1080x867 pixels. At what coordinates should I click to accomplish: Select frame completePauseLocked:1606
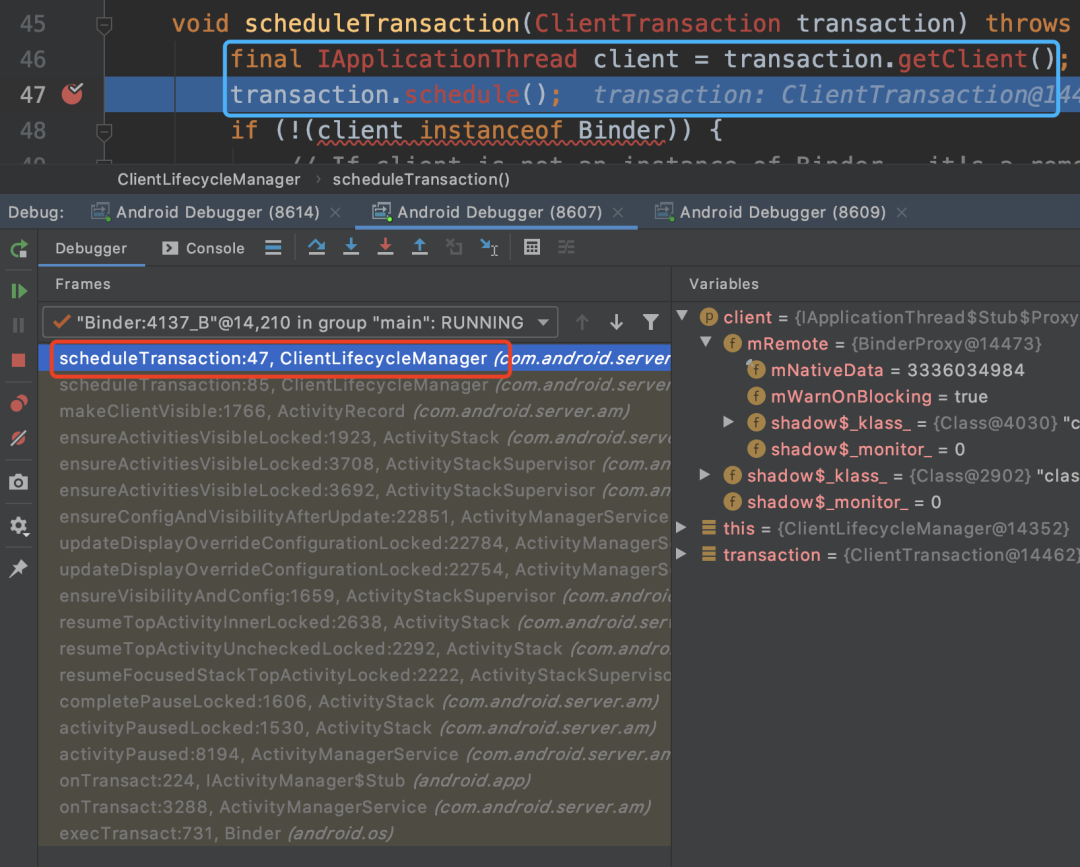[355, 701]
